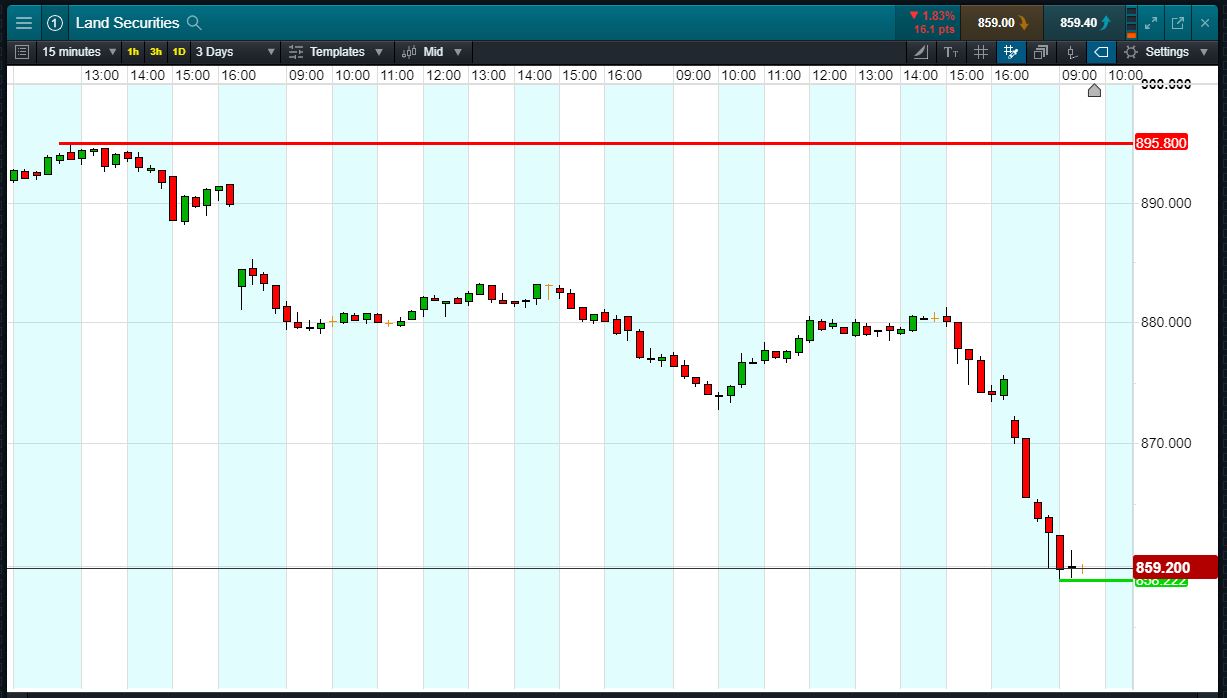Expand the Templates dropdown arrow
Screen dimensions: 1227x698
coord(379,52)
